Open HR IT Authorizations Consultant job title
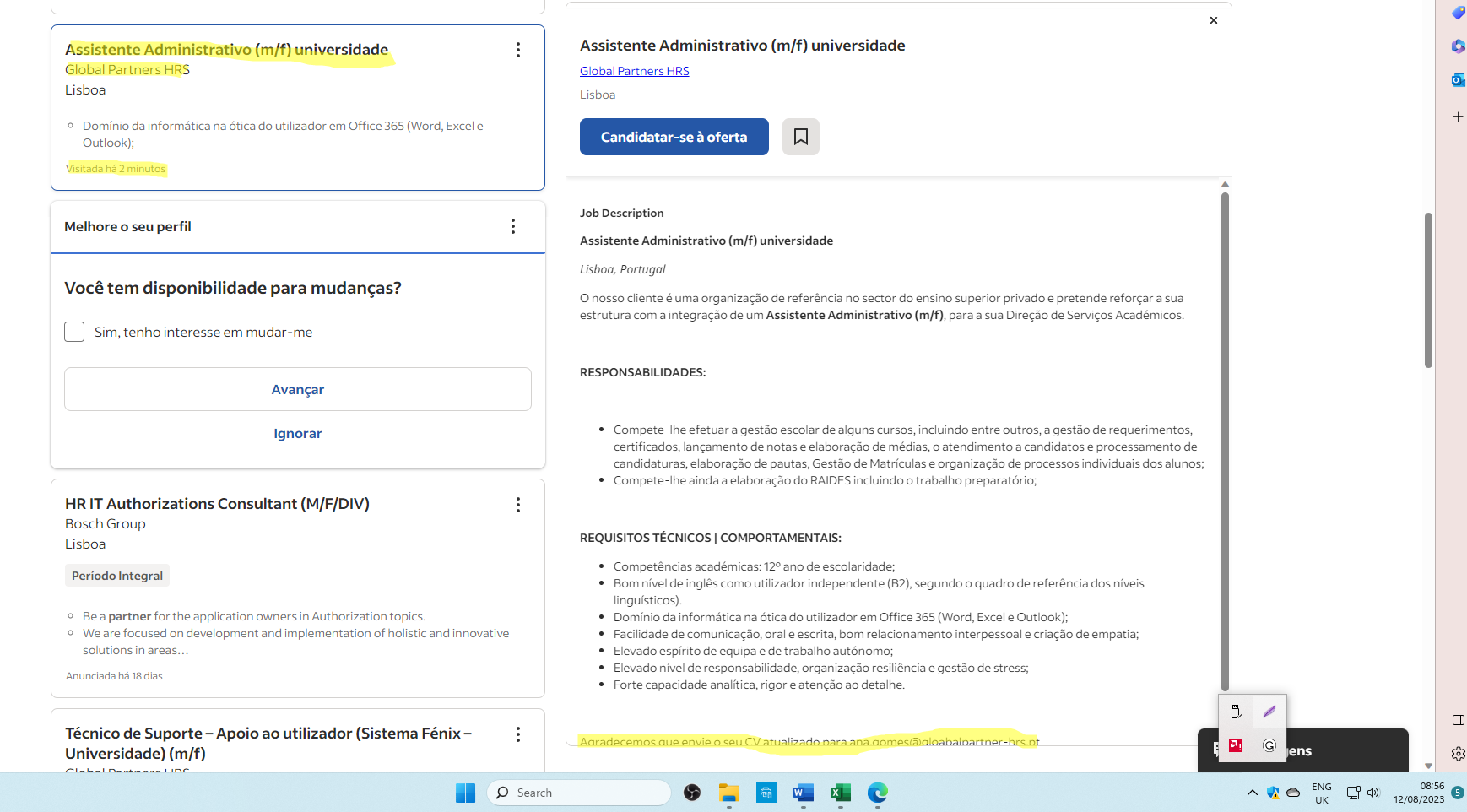Screen dimensions: 1467x812 point(217,504)
